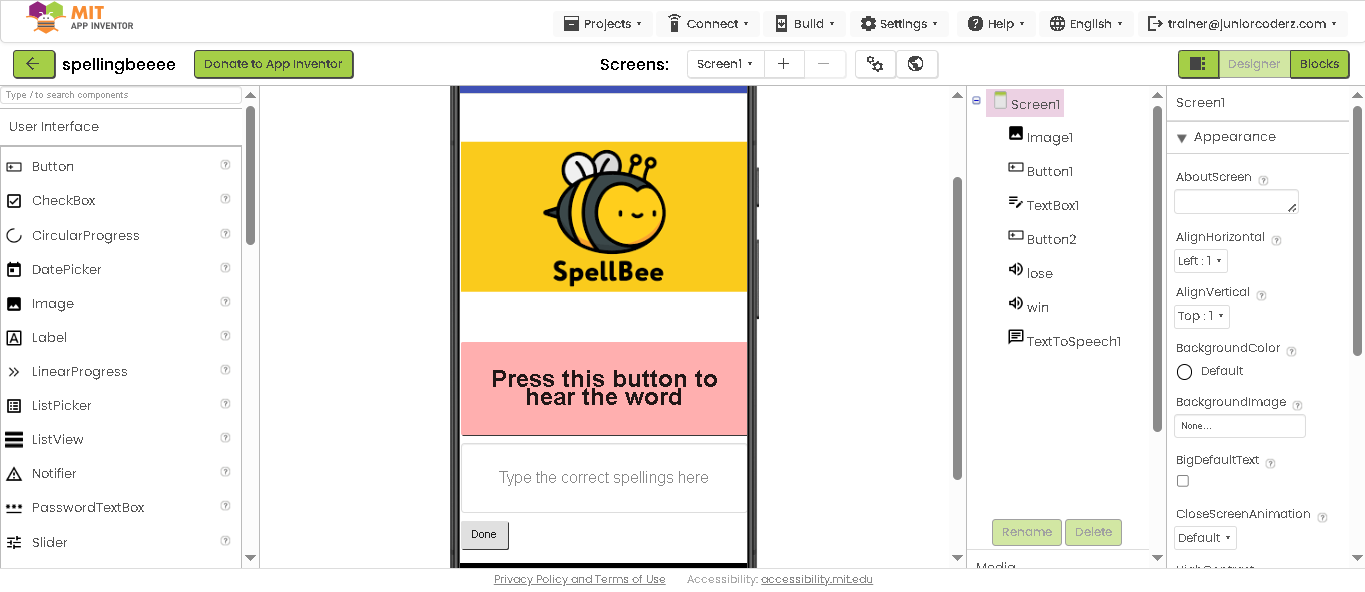Click the Delete component button
This screenshot has height=592, width=1365.
(x=1093, y=532)
